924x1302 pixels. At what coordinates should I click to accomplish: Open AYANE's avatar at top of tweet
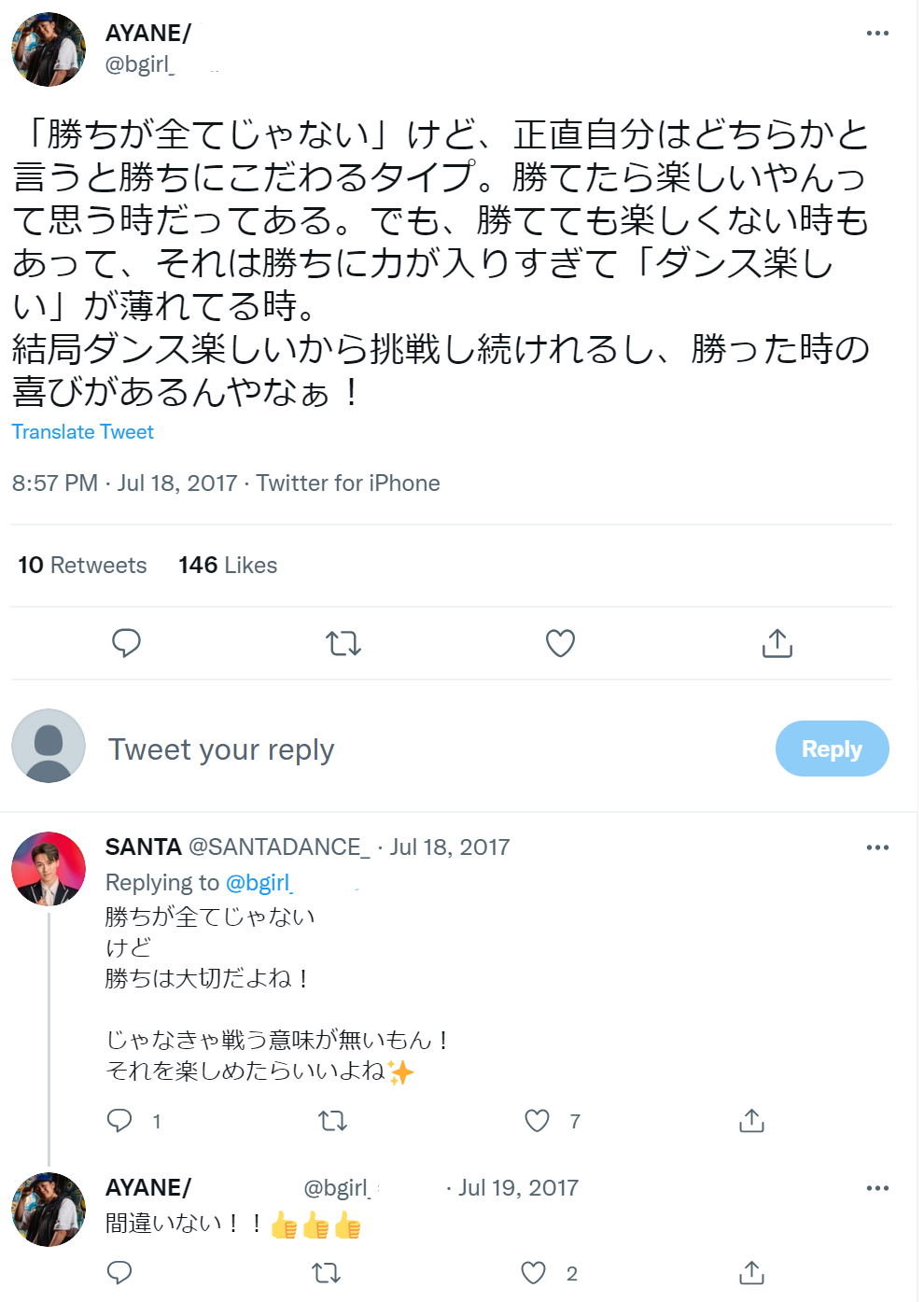coord(49,49)
